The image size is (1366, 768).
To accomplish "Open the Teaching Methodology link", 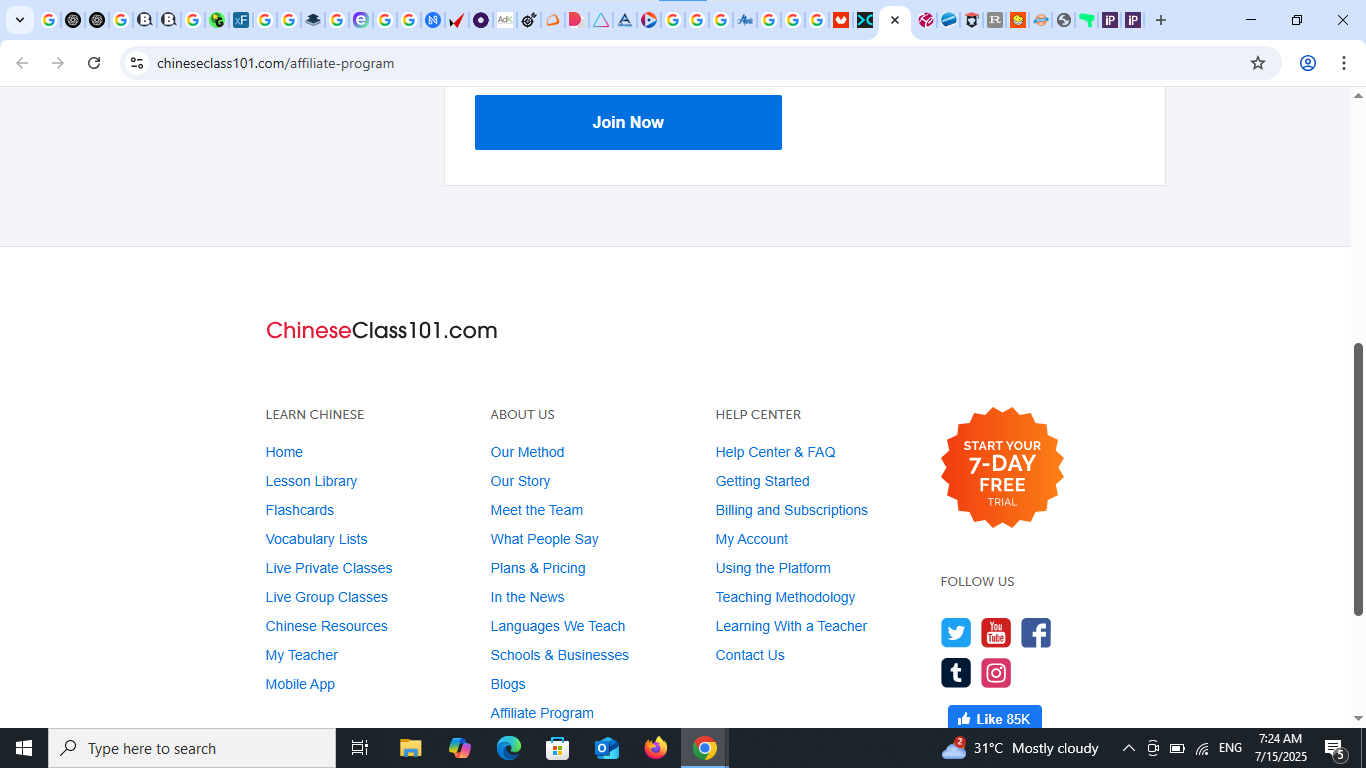I will pos(785,597).
